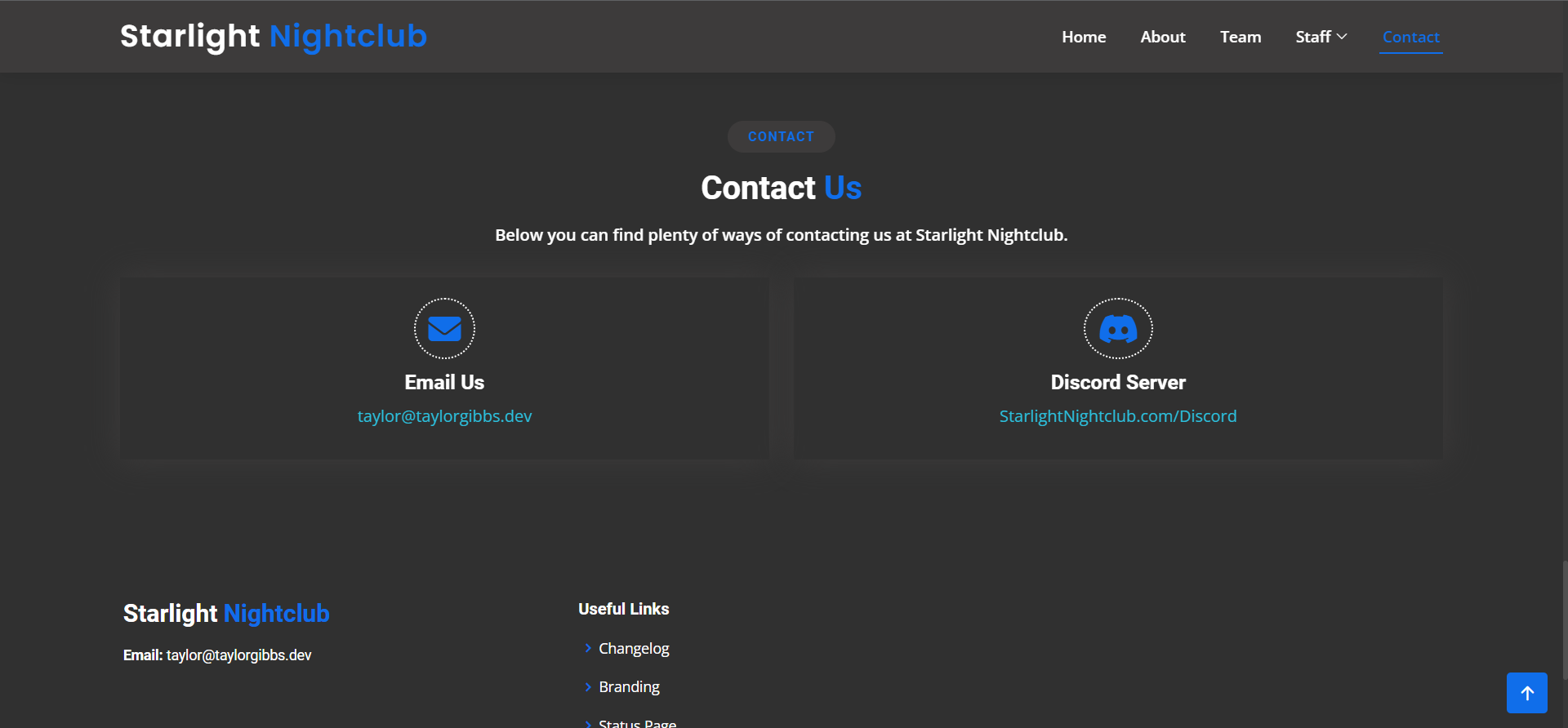Viewport: 1568px width, 728px height.
Task: Click the Discord Server card heading
Action: coord(1117,382)
